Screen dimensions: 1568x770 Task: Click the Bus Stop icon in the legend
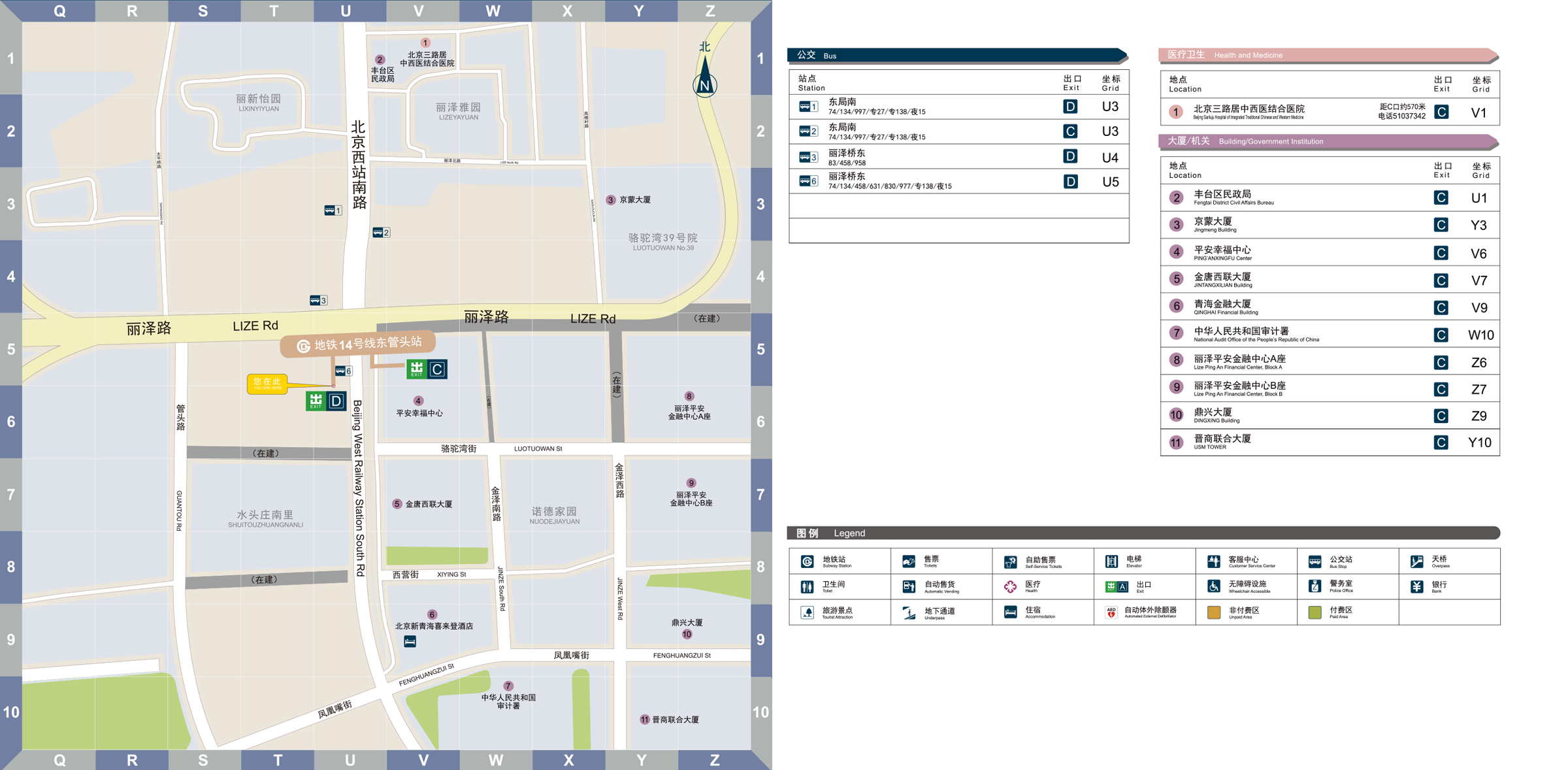pyautogui.click(x=1315, y=561)
